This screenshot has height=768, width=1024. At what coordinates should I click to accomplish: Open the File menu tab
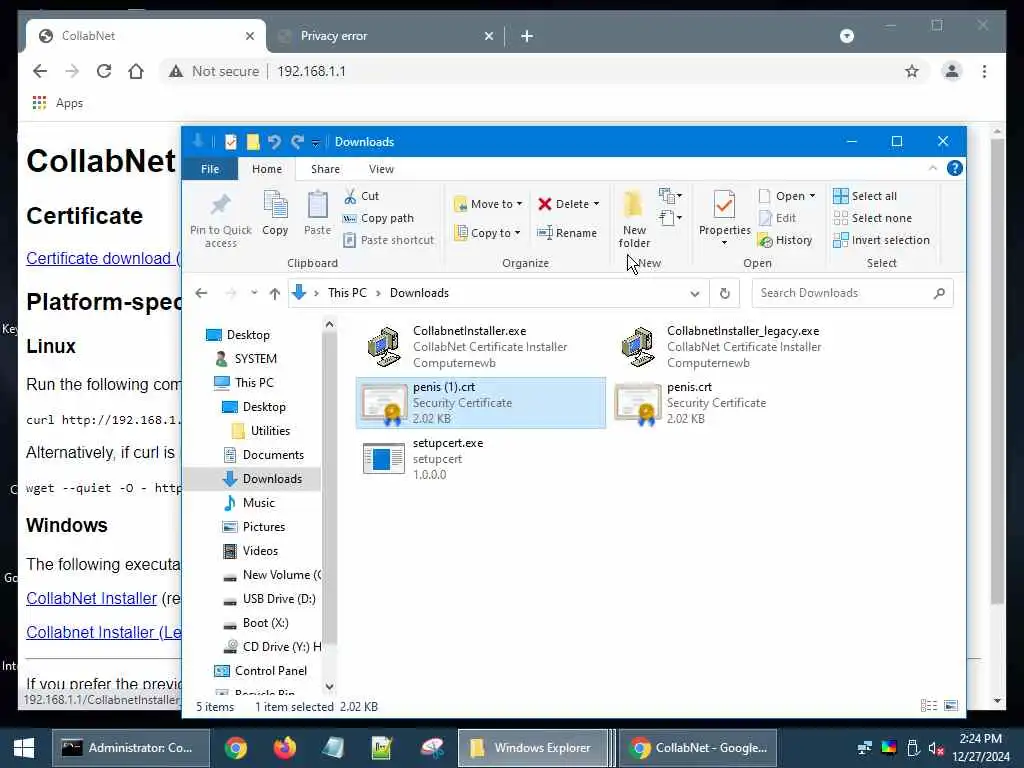point(210,169)
